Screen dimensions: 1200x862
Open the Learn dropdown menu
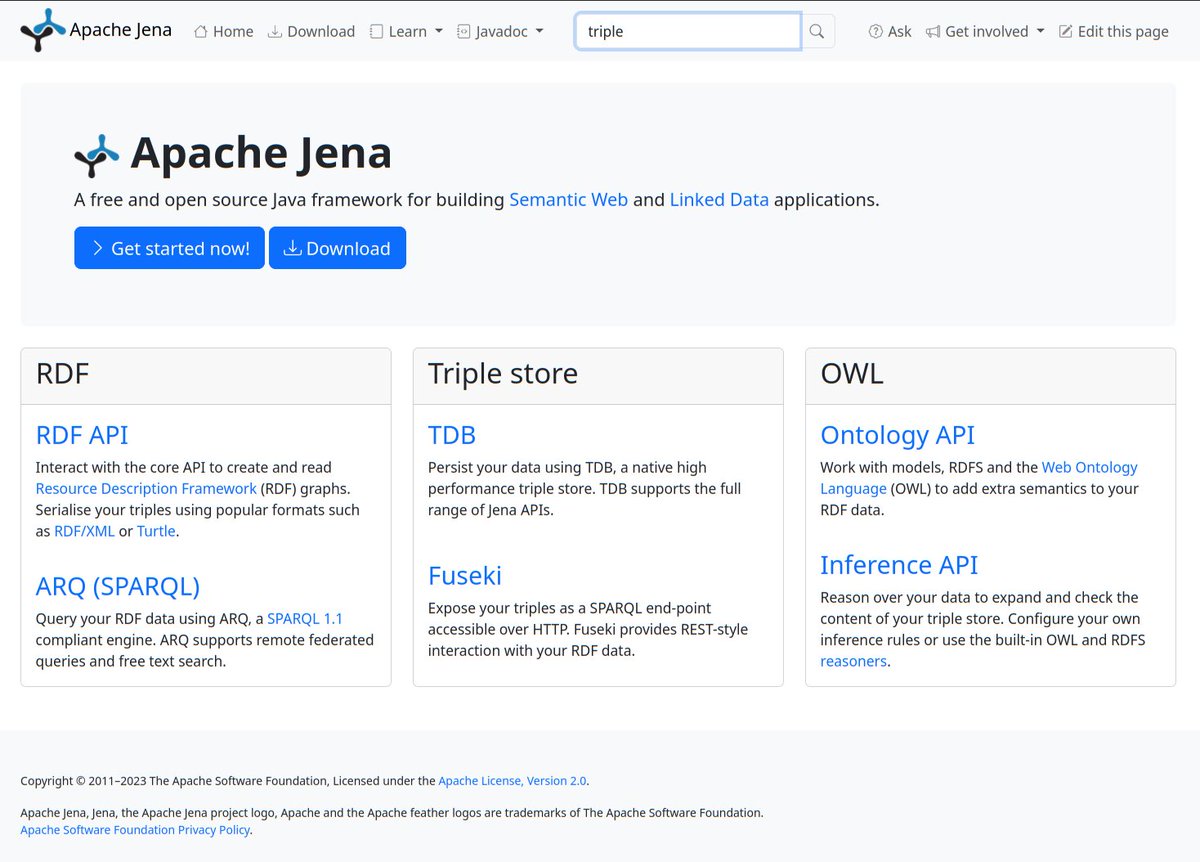point(406,31)
